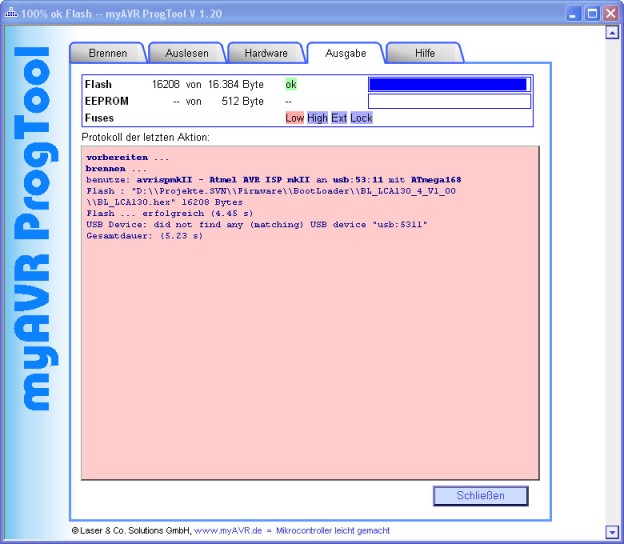
Task: Switch to the Auslesen tab
Action: [187, 53]
